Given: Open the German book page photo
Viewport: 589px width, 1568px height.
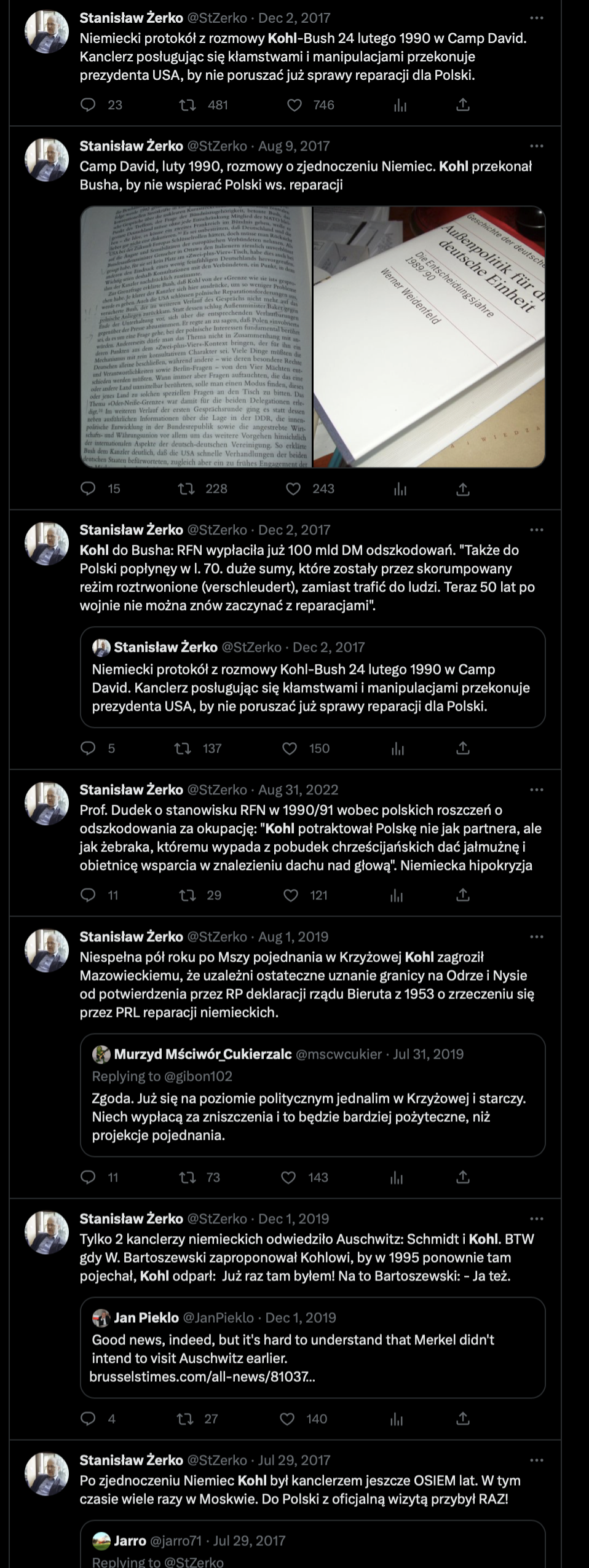Looking at the screenshot, I should click(x=196, y=337).
